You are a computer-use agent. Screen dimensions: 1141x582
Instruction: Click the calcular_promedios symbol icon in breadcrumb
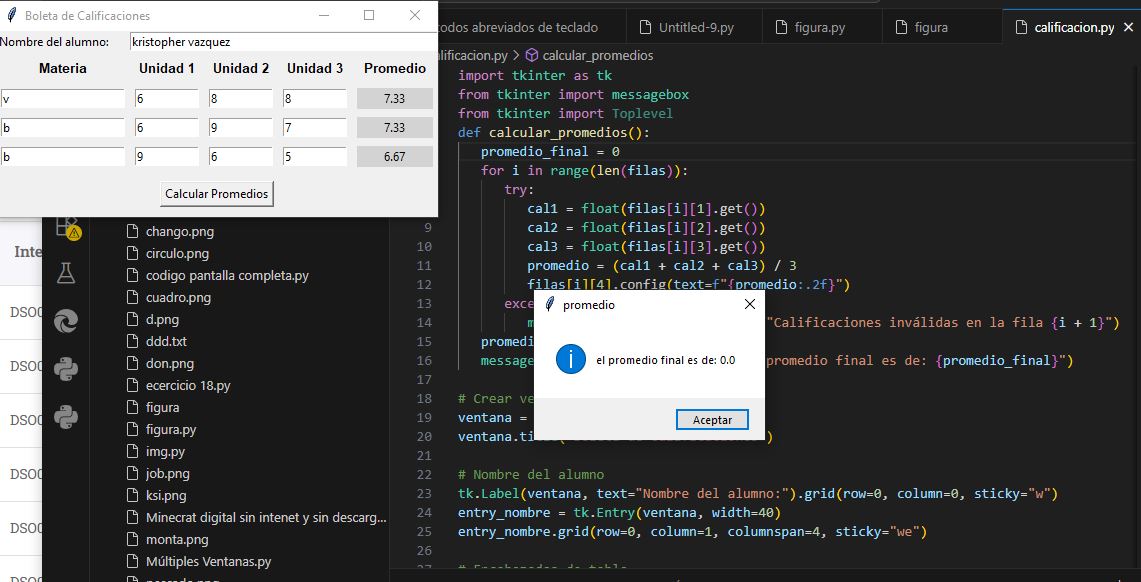coord(532,55)
